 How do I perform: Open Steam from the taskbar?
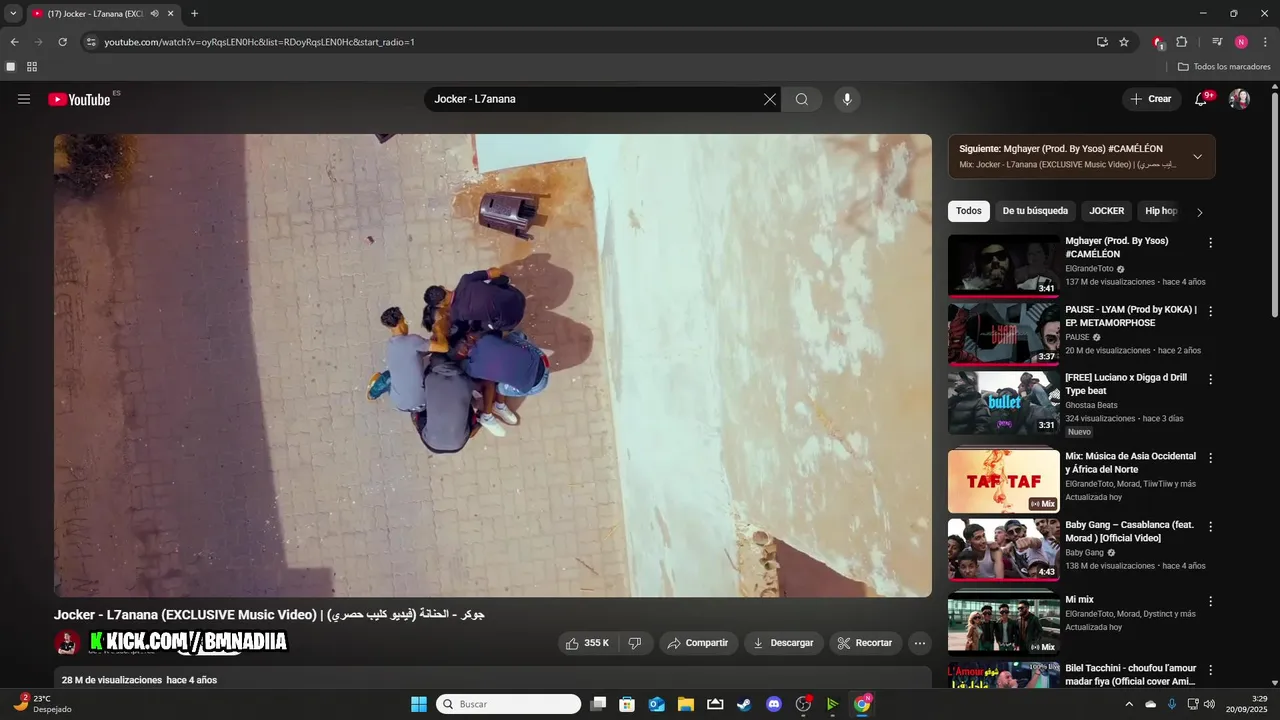coord(744,704)
